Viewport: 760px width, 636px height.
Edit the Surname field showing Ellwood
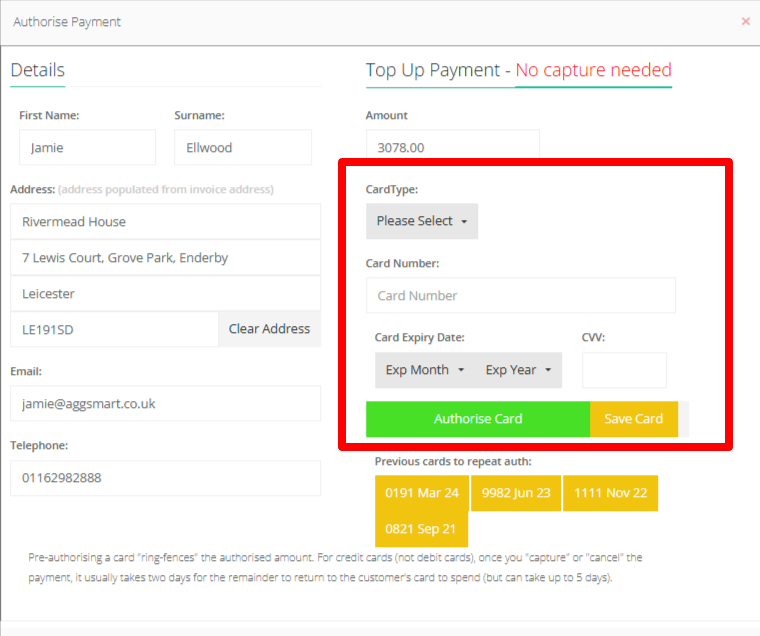(x=243, y=147)
